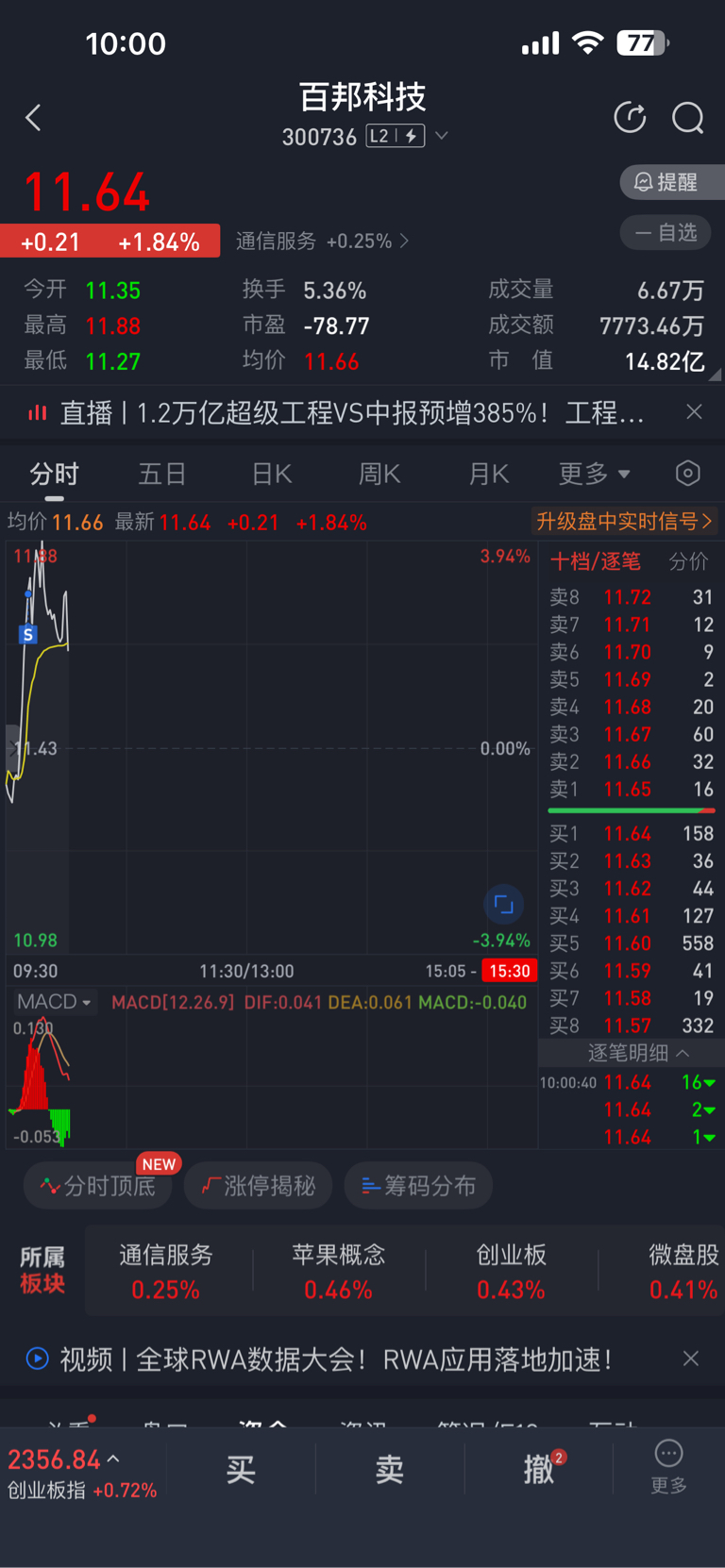
Task: Open 分时顶底 NEW feature
Action: [98, 1186]
